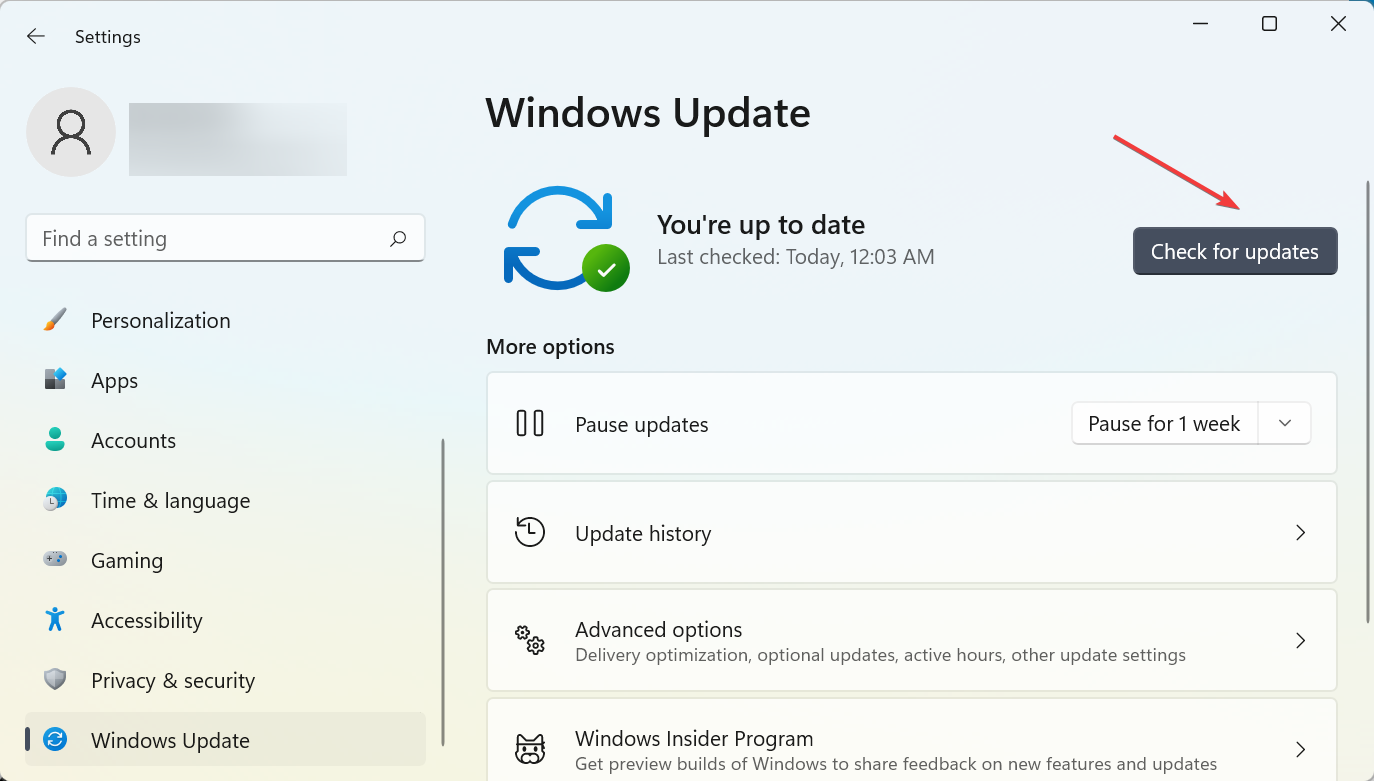The height and width of the screenshot is (781, 1374).
Task: Click the Apps icon in sidebar
Action: [55, 380]
